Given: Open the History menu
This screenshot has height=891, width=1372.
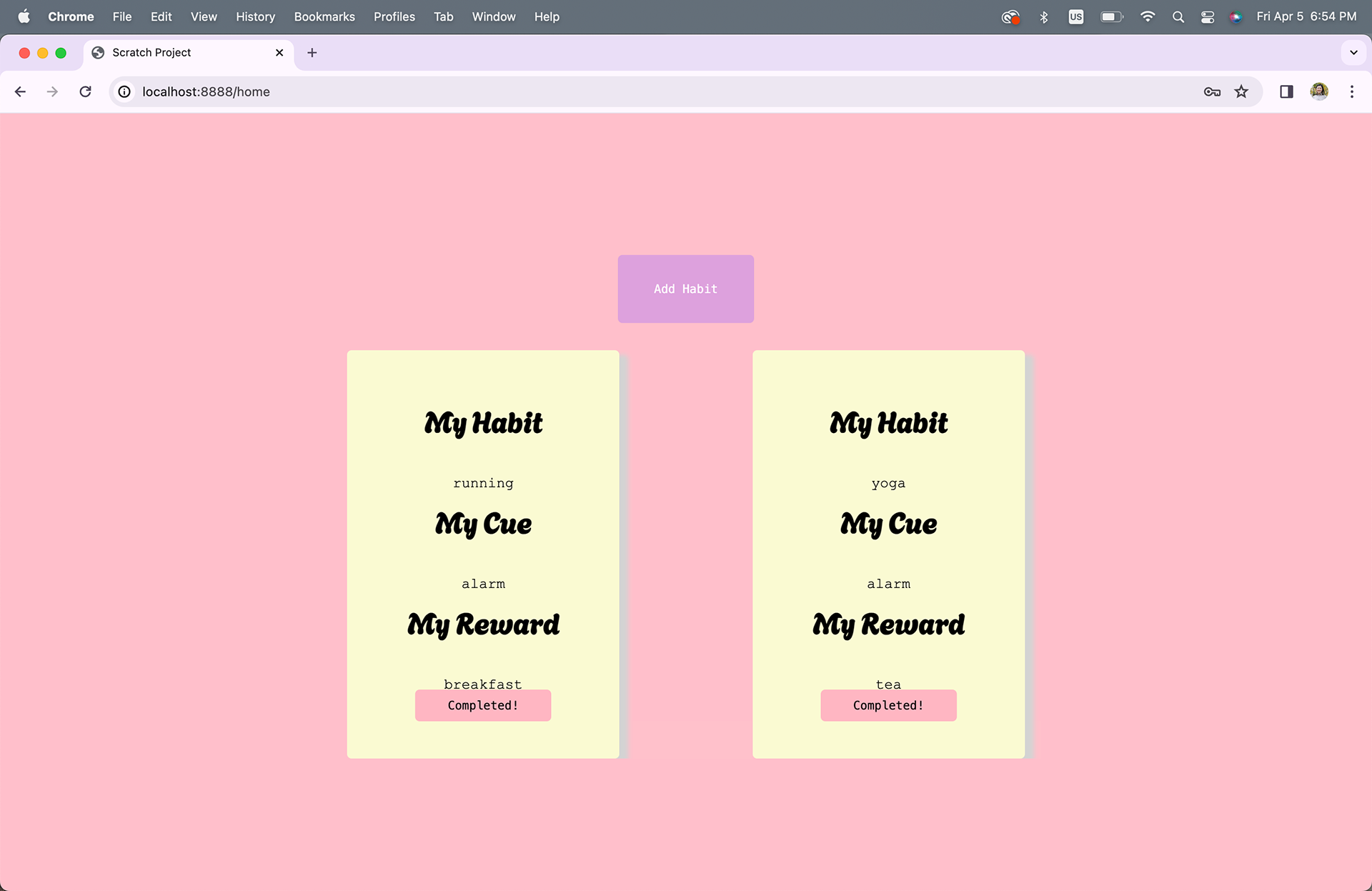Looking at the screenshot, I should tap(255, 16).
